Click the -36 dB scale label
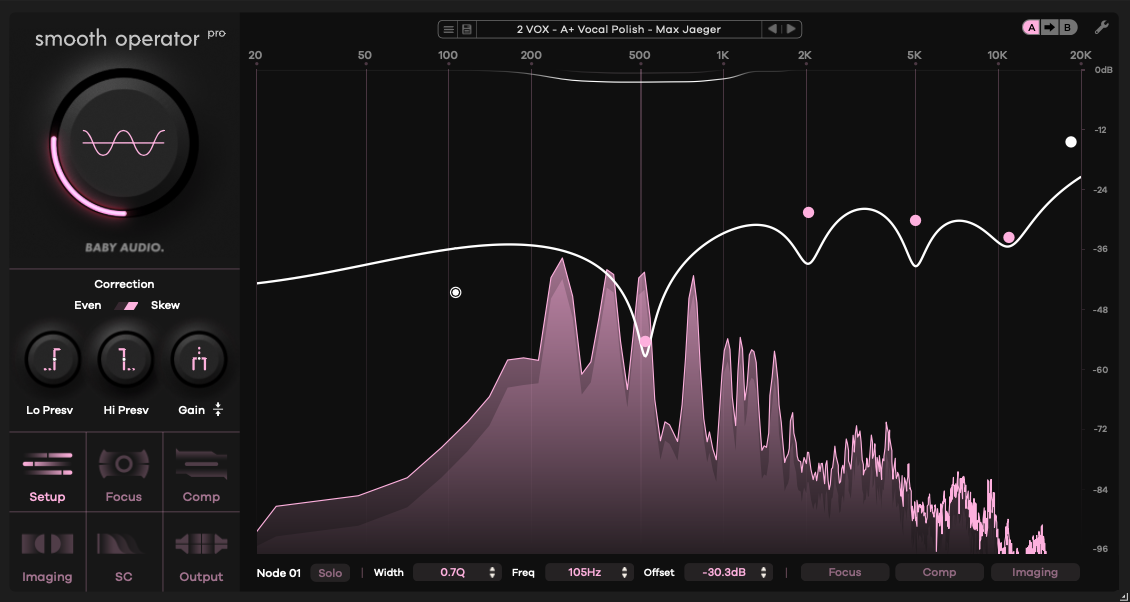 pyautogui.click(x=1100, y=249)
